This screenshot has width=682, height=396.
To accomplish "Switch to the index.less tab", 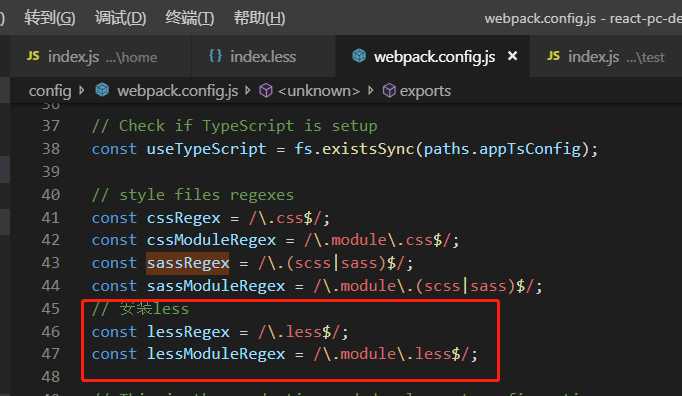I will (x=263, y=57).
